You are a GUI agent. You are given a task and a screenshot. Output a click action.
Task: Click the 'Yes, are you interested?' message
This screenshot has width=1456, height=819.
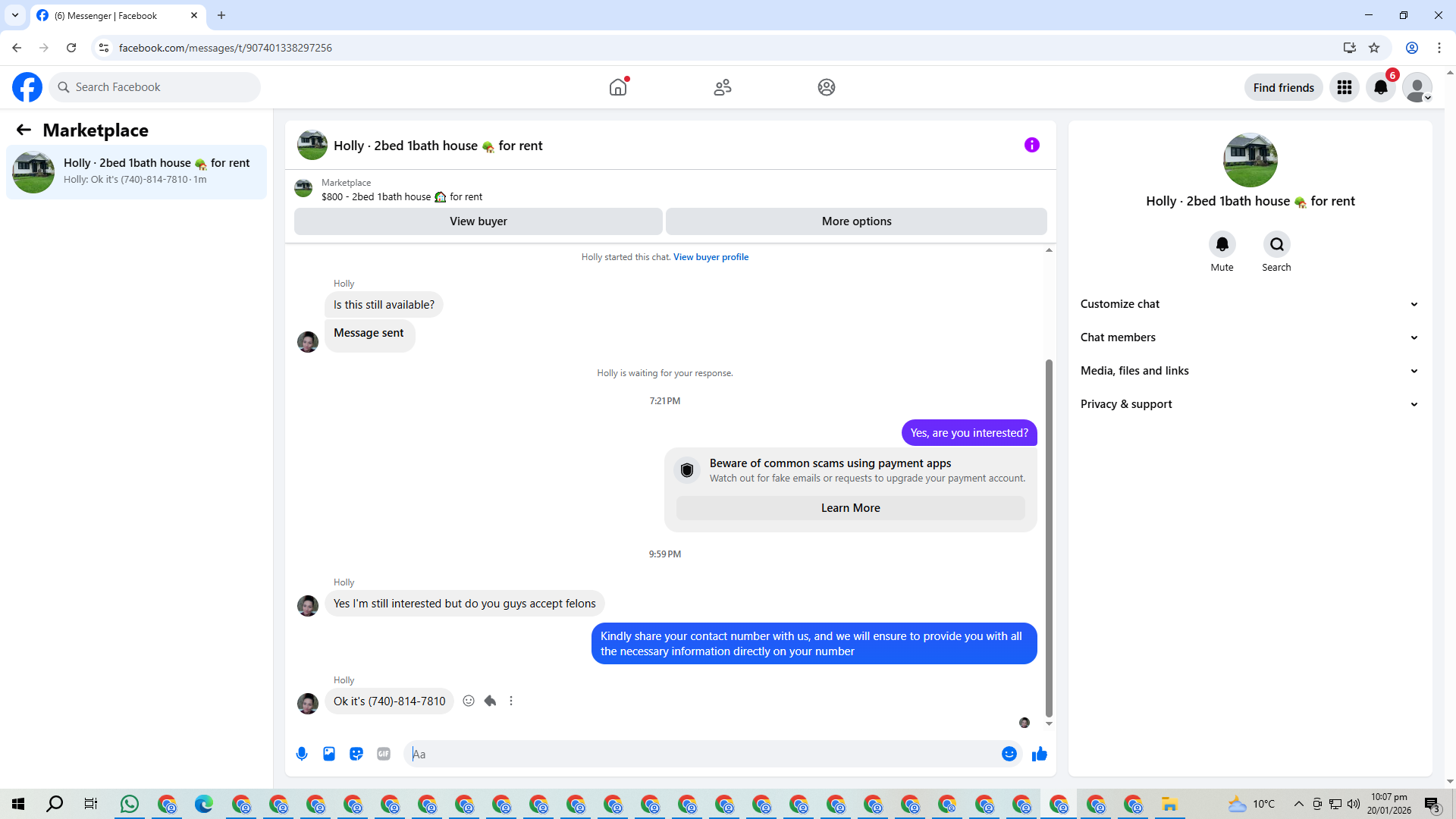coord(969,433)
